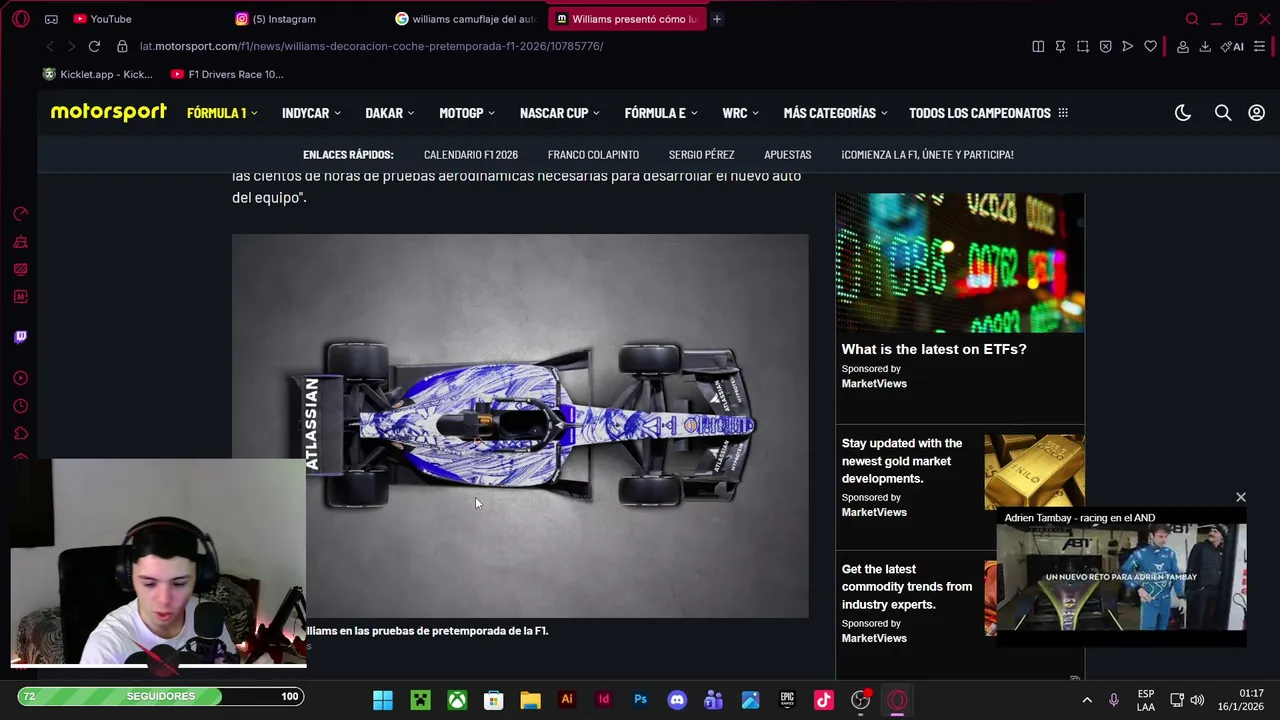Open Discord from the taskbar
The width and height of the screenshot is (1280, 720).
click(677, 700)
